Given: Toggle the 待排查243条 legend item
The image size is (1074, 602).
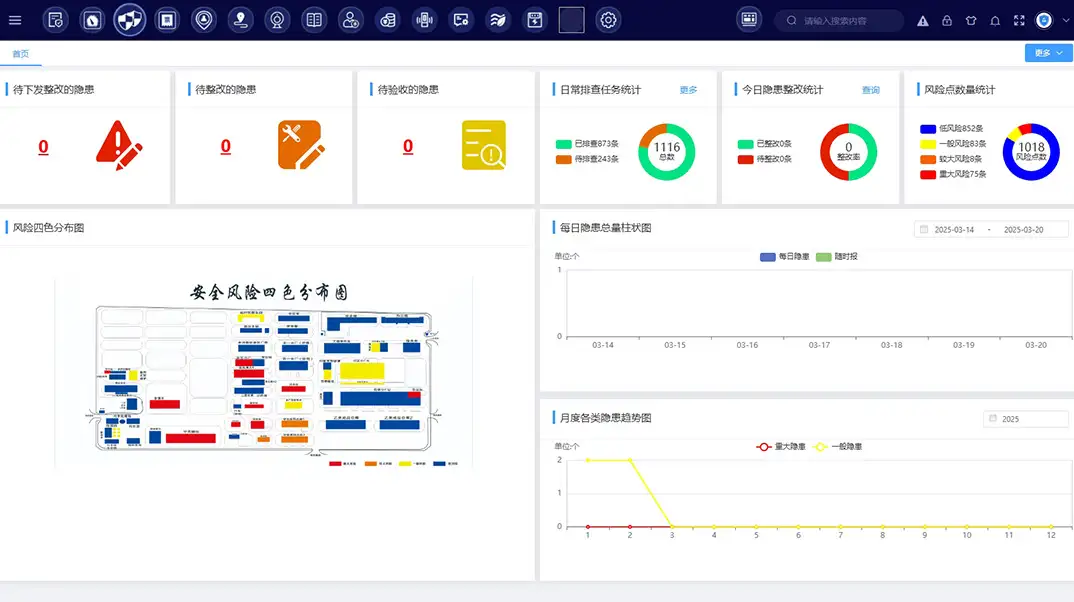Looking at the screenshot, I should 587,159.
